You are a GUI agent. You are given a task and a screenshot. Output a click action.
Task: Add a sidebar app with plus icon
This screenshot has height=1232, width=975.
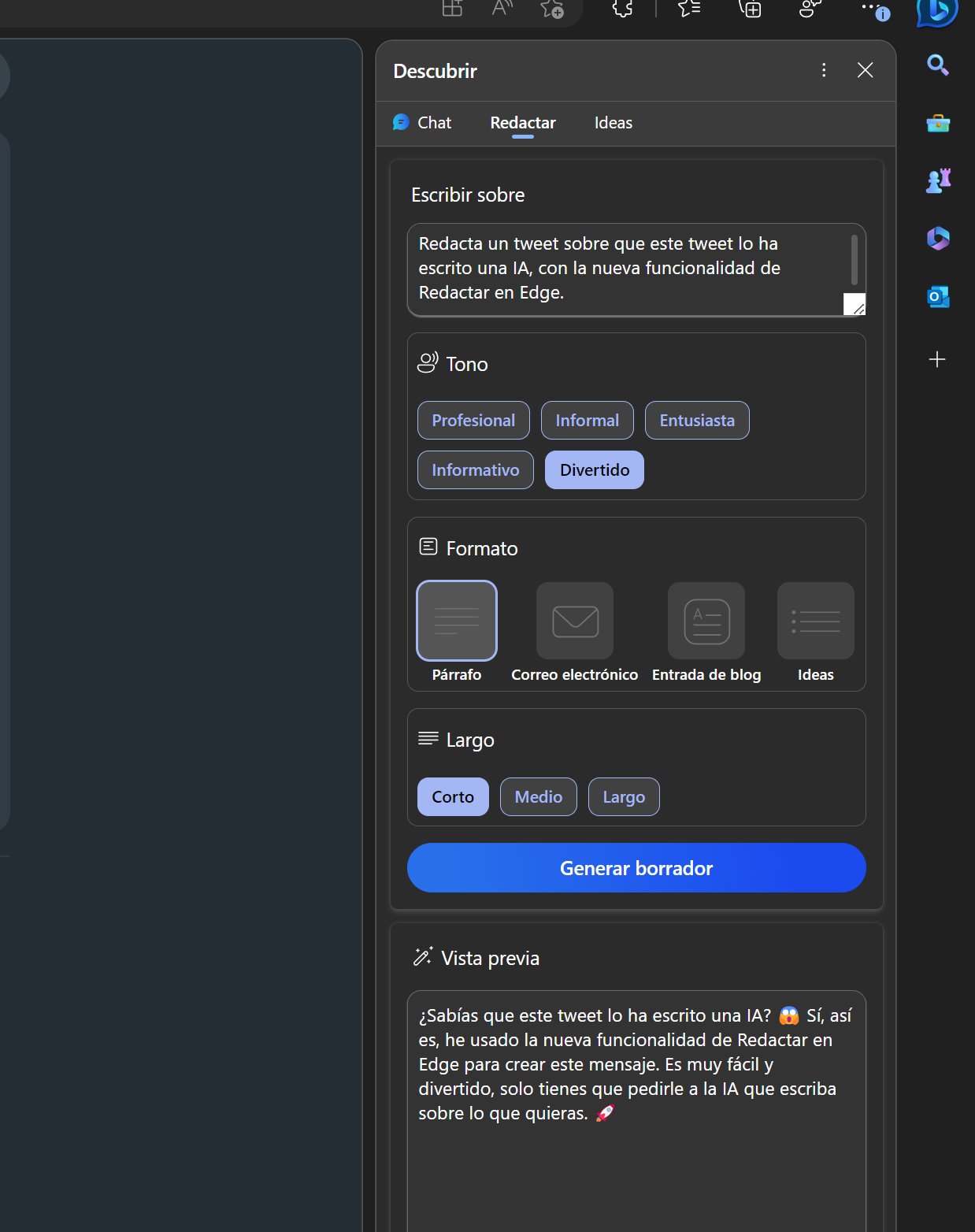[937, 359]
